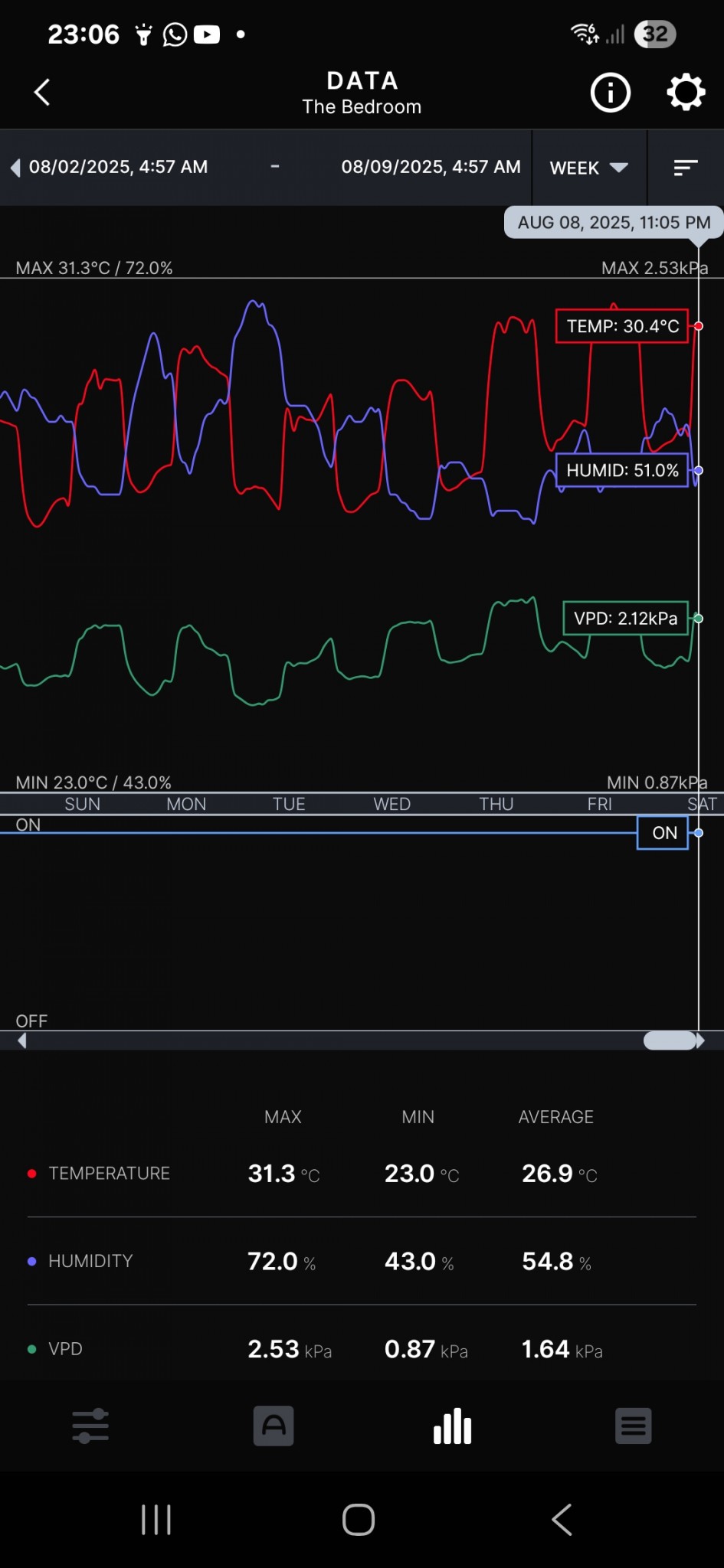The height and width of the screenshot is (1568, 724).
Task: Tap the back arrow in header
Action: (x=42, y=93)
